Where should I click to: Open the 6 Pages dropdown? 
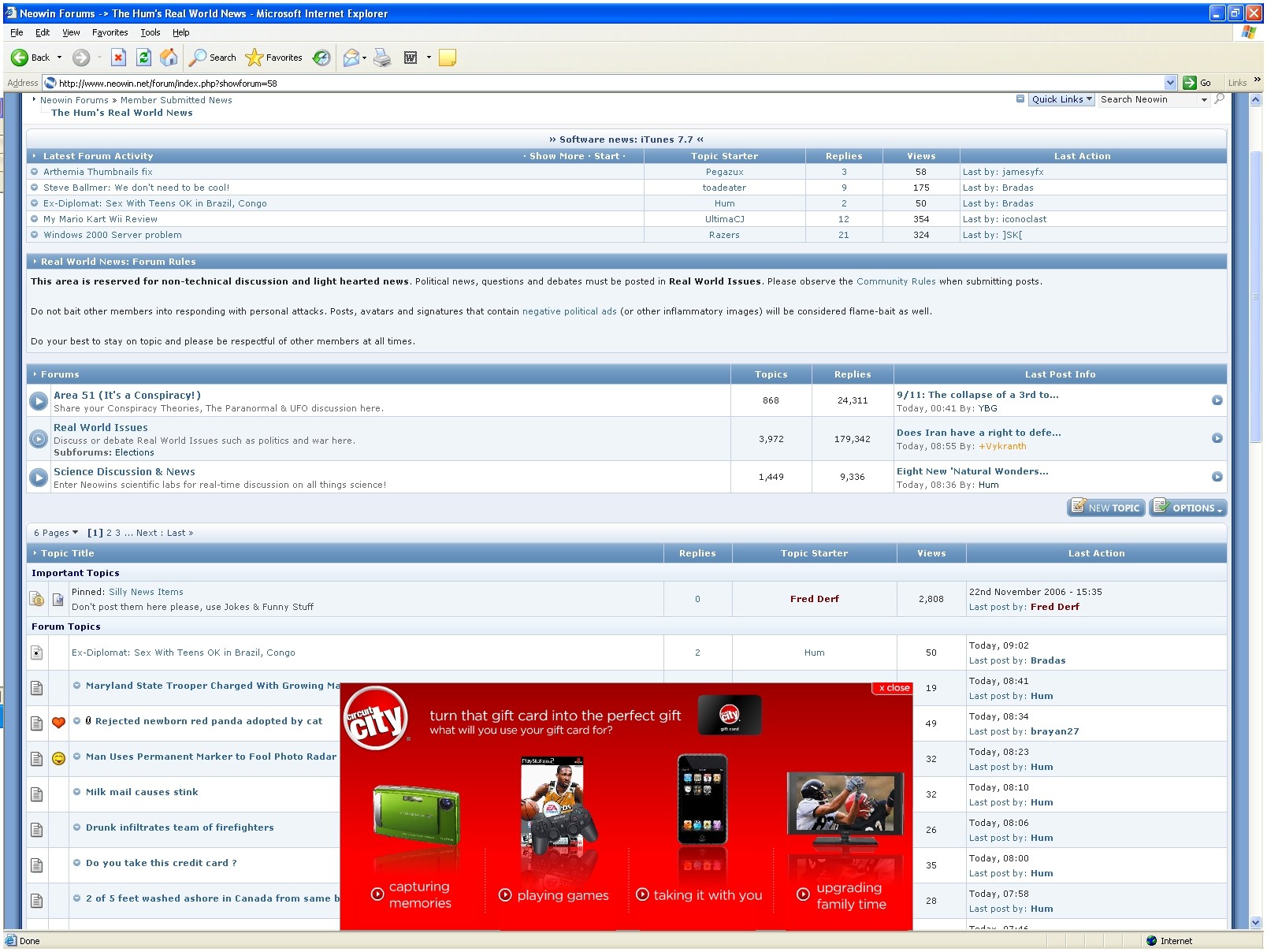[x=56, y=534]
